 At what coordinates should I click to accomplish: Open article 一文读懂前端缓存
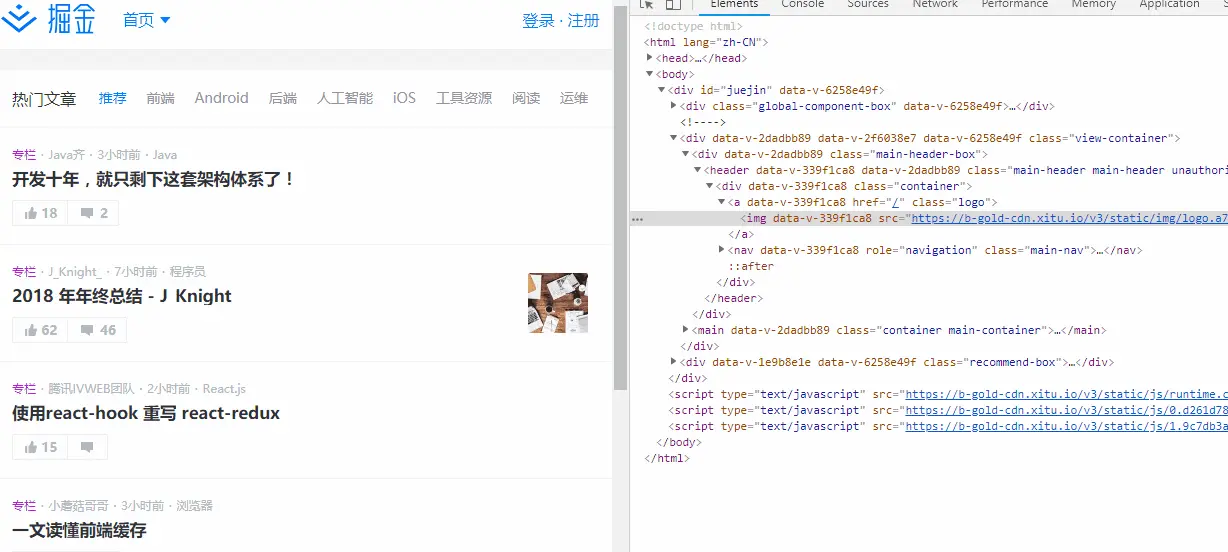click(79, 530)
